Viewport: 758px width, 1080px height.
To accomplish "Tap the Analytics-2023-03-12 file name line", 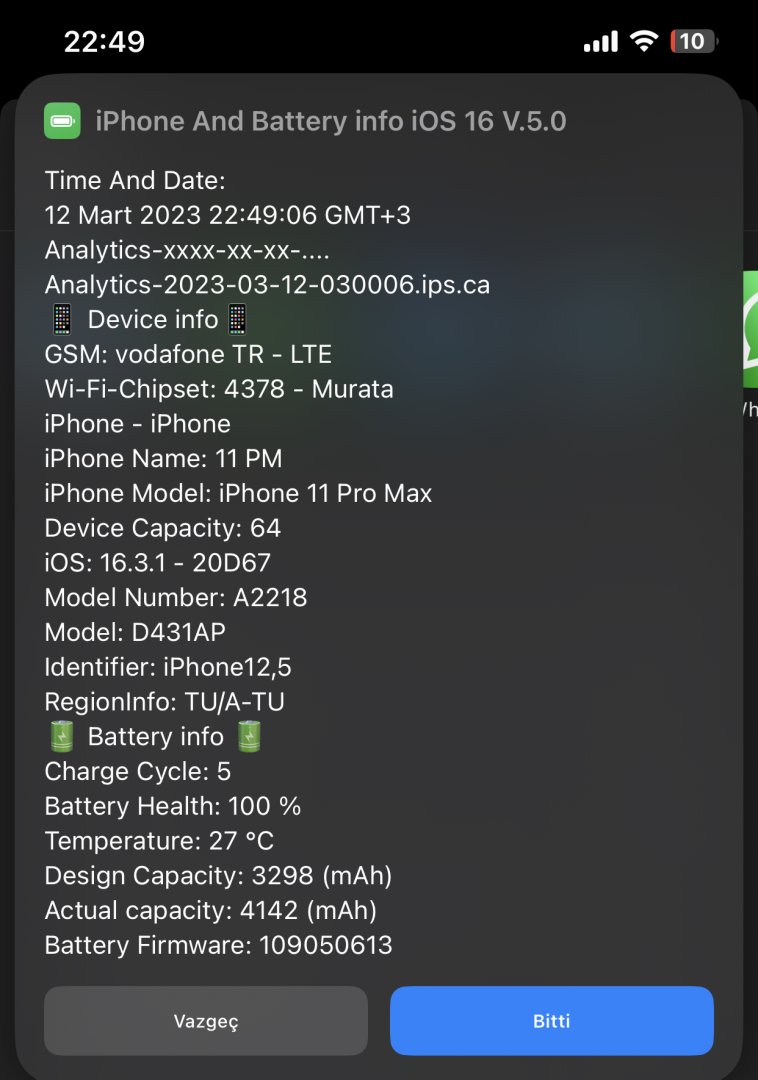I will [x=267, y=284].
